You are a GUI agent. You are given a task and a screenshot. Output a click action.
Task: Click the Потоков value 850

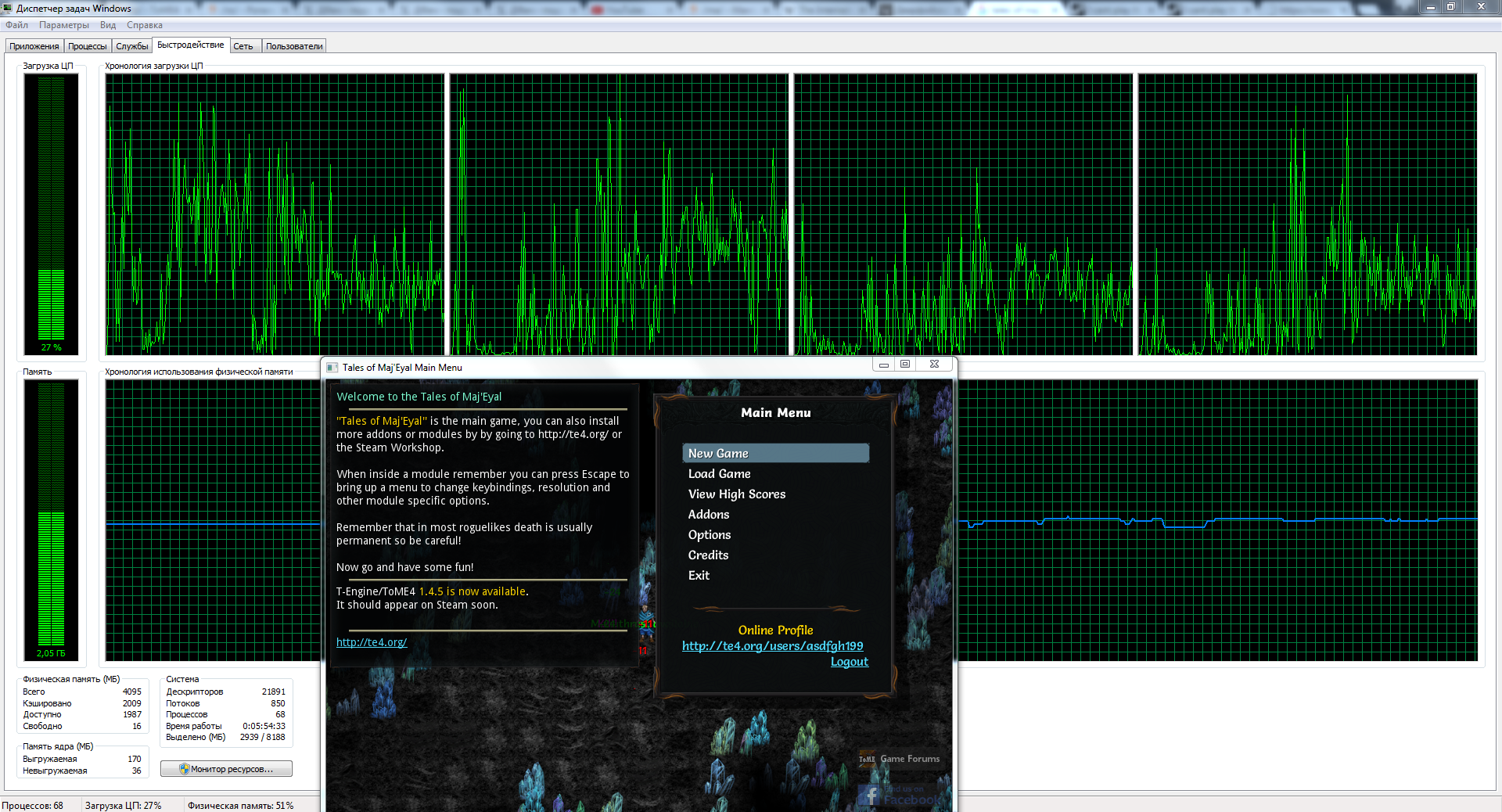click(278, 703)
